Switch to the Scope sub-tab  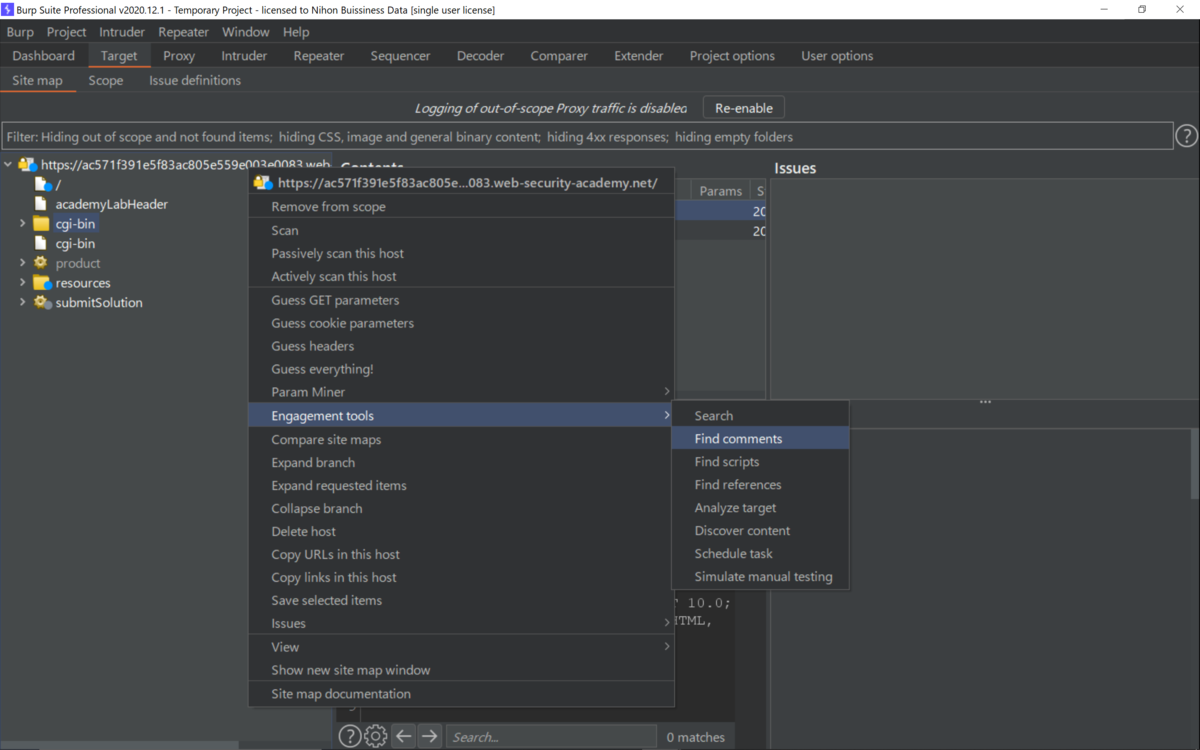(x=106, y=80)
